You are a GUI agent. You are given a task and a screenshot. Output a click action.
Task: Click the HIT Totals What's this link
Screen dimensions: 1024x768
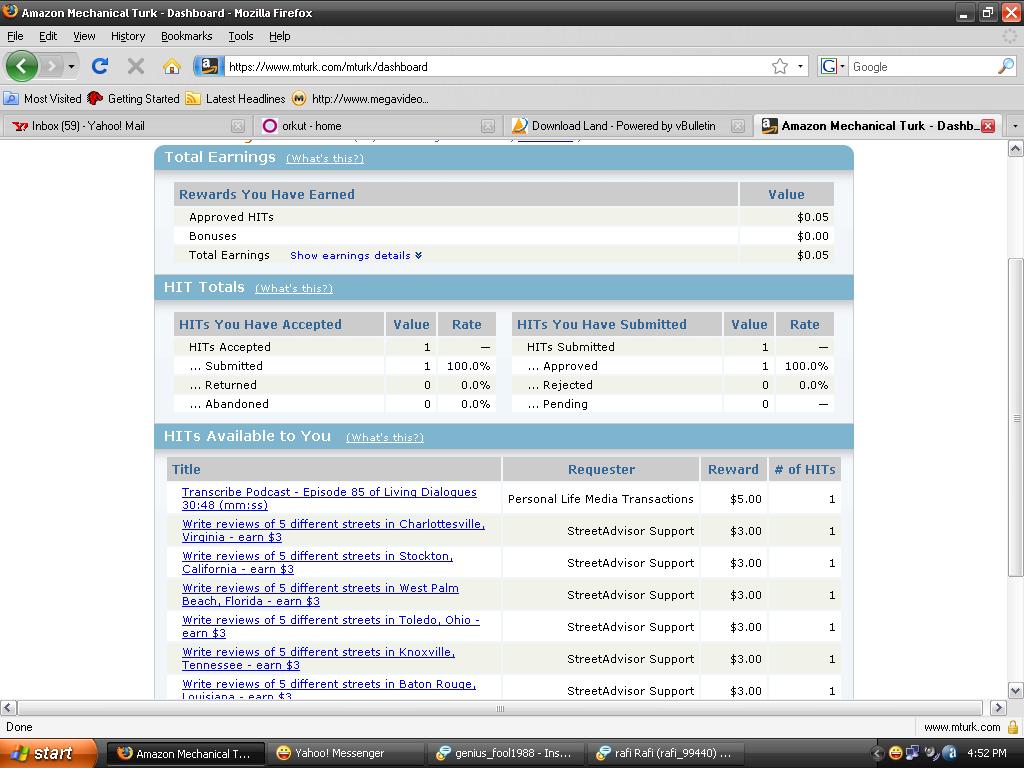tap(294, 288)
